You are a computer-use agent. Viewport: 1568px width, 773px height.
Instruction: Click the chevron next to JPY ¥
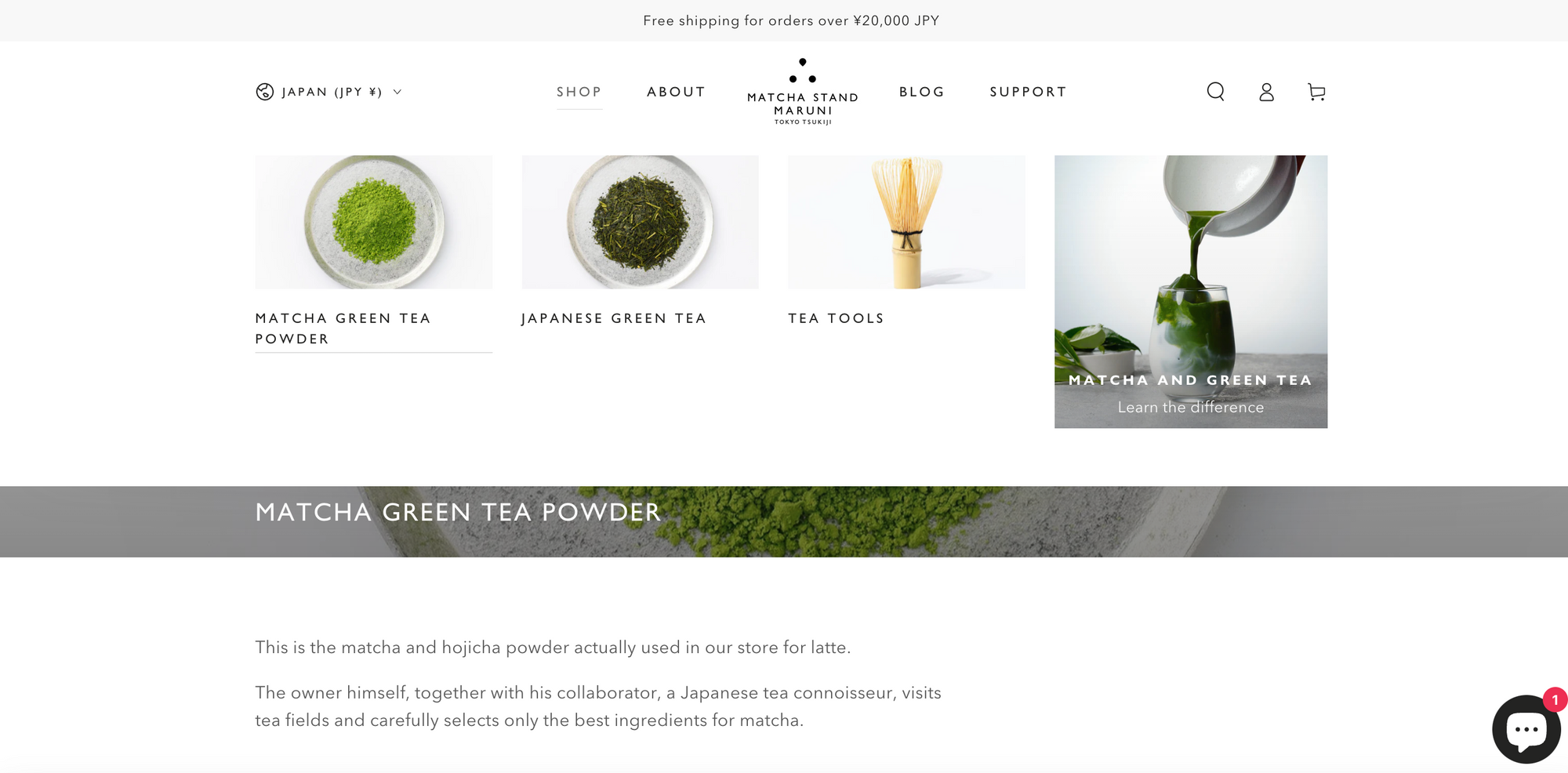click(397, 92)
